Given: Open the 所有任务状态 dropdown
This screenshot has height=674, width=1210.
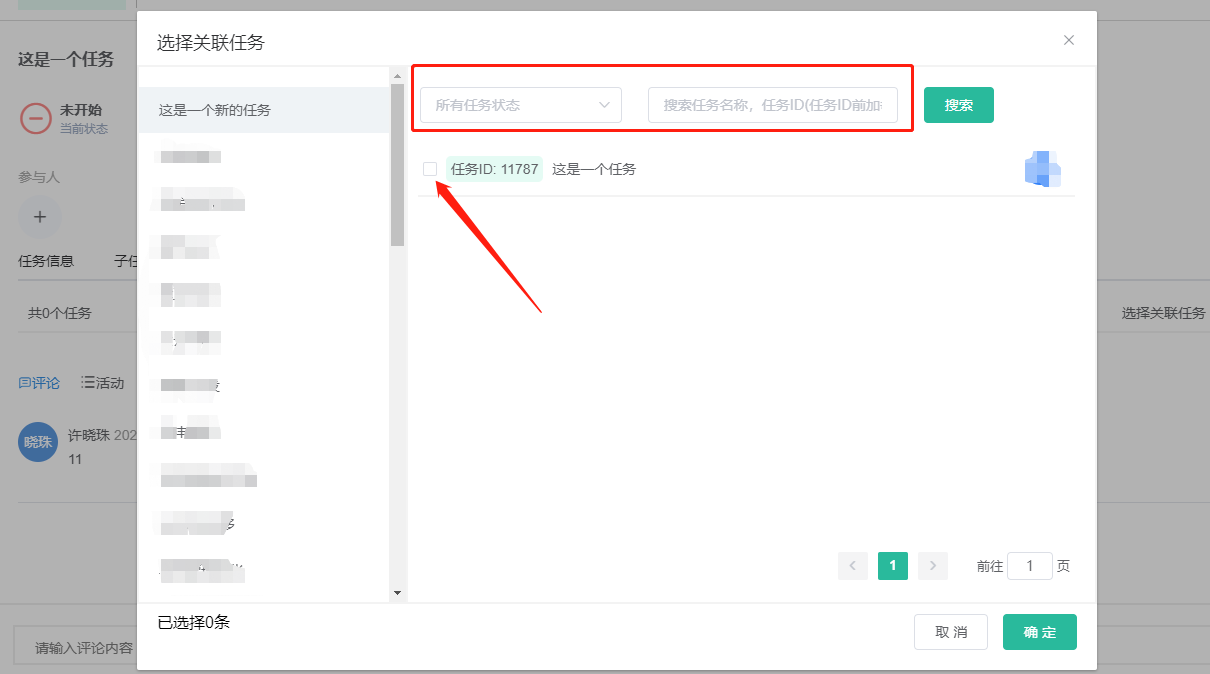Looking at the screenshot, I should 521,105.
